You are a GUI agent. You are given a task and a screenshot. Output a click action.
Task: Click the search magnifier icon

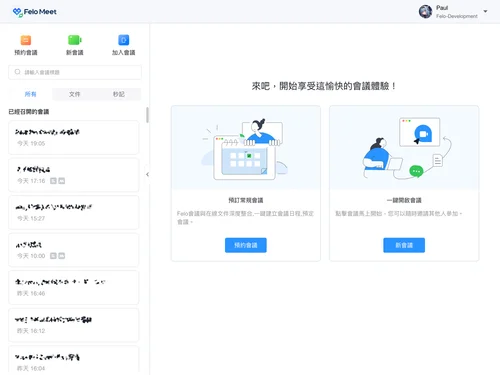(18, 72)
